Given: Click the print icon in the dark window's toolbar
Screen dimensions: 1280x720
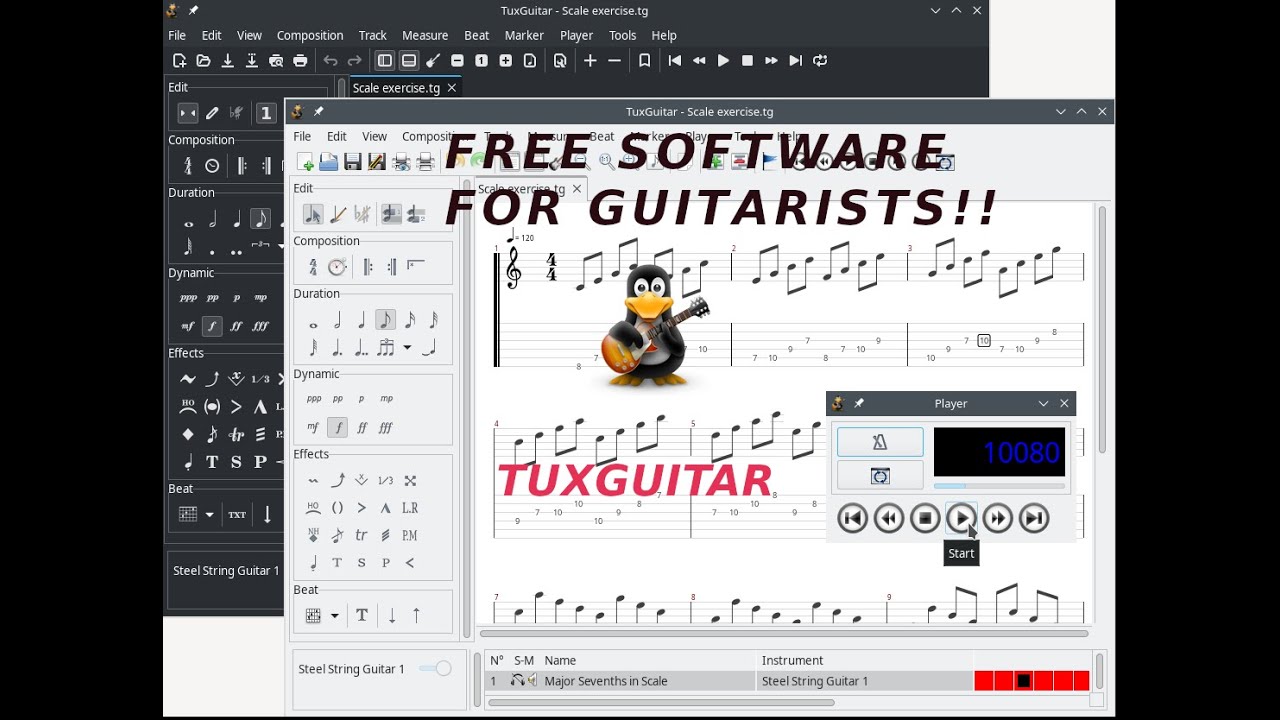Looking at the screenshot, I should (x=300, y=60).
